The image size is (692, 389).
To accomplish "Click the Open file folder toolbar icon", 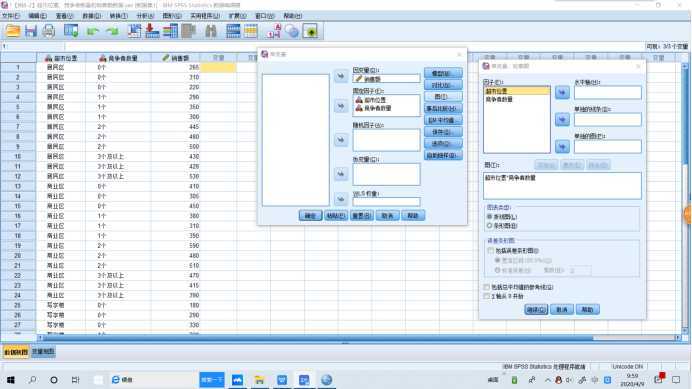I will (13, 31).
